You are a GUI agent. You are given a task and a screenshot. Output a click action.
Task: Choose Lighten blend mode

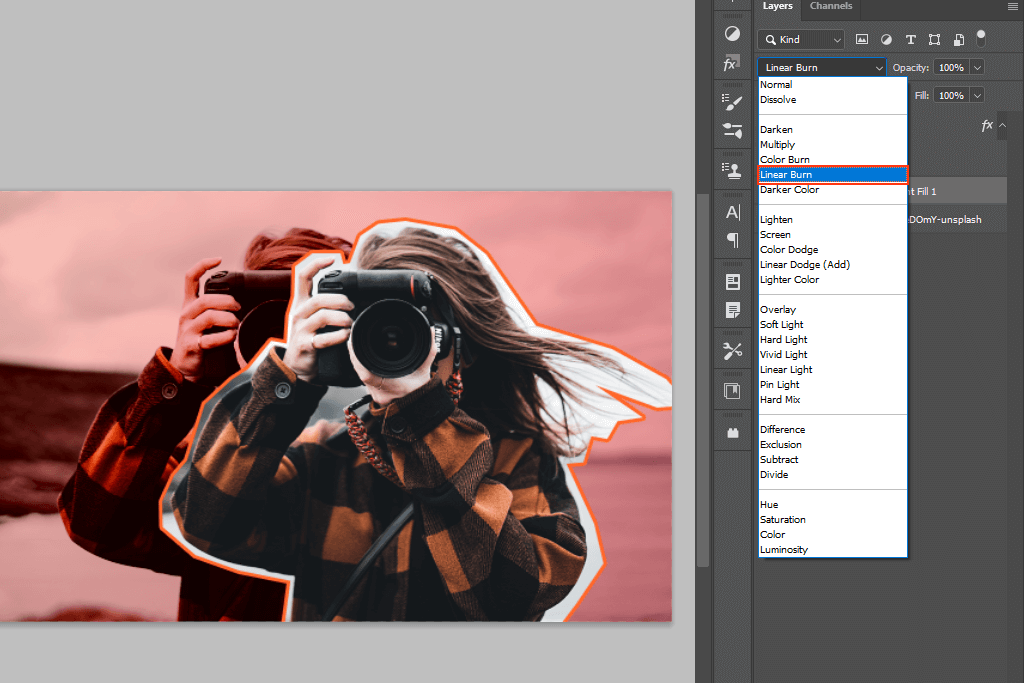(x=833, y=219)
